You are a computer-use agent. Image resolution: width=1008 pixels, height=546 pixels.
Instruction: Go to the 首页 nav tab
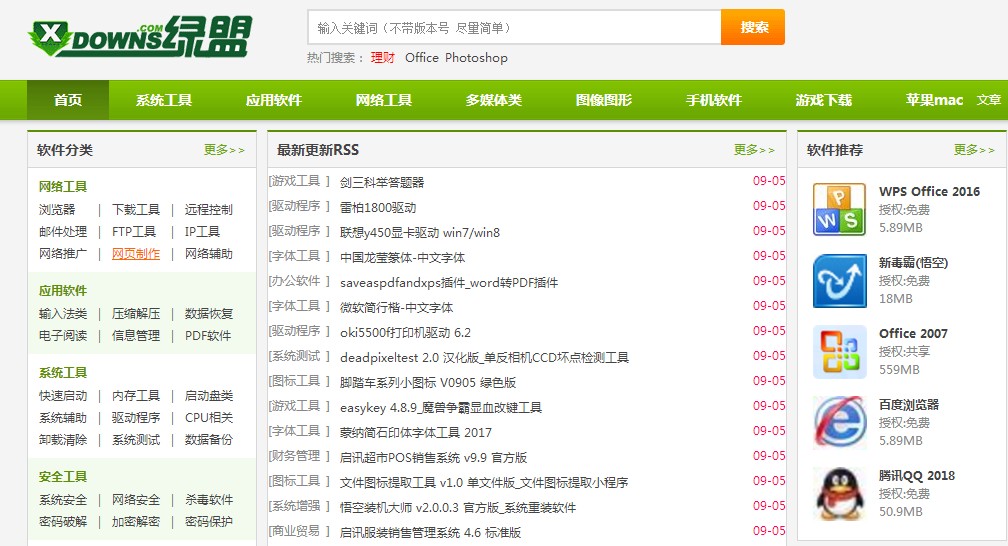pyautogui.click(x=68, y=100)
